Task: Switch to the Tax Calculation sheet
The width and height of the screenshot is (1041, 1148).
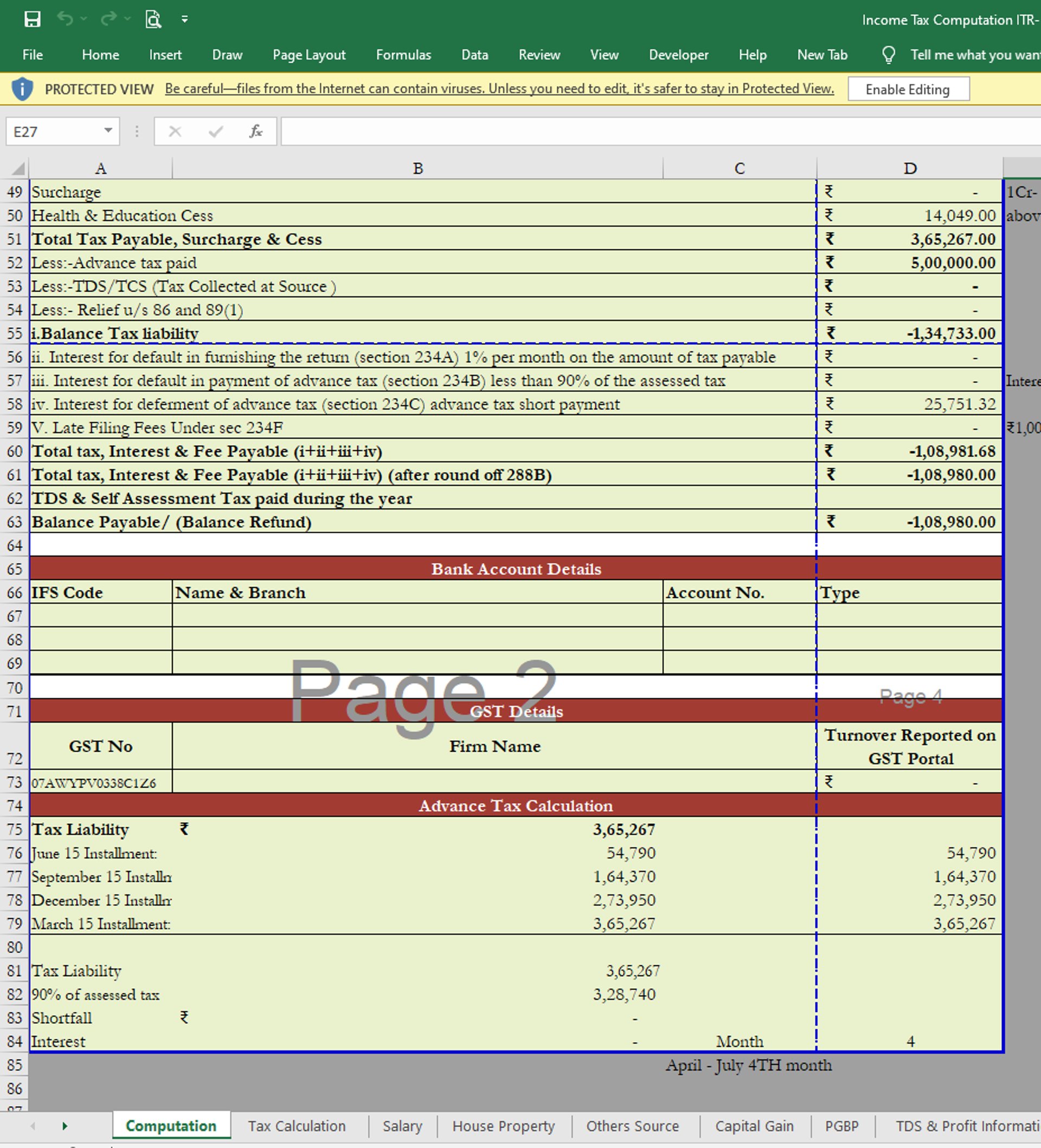Action: 297,1126
